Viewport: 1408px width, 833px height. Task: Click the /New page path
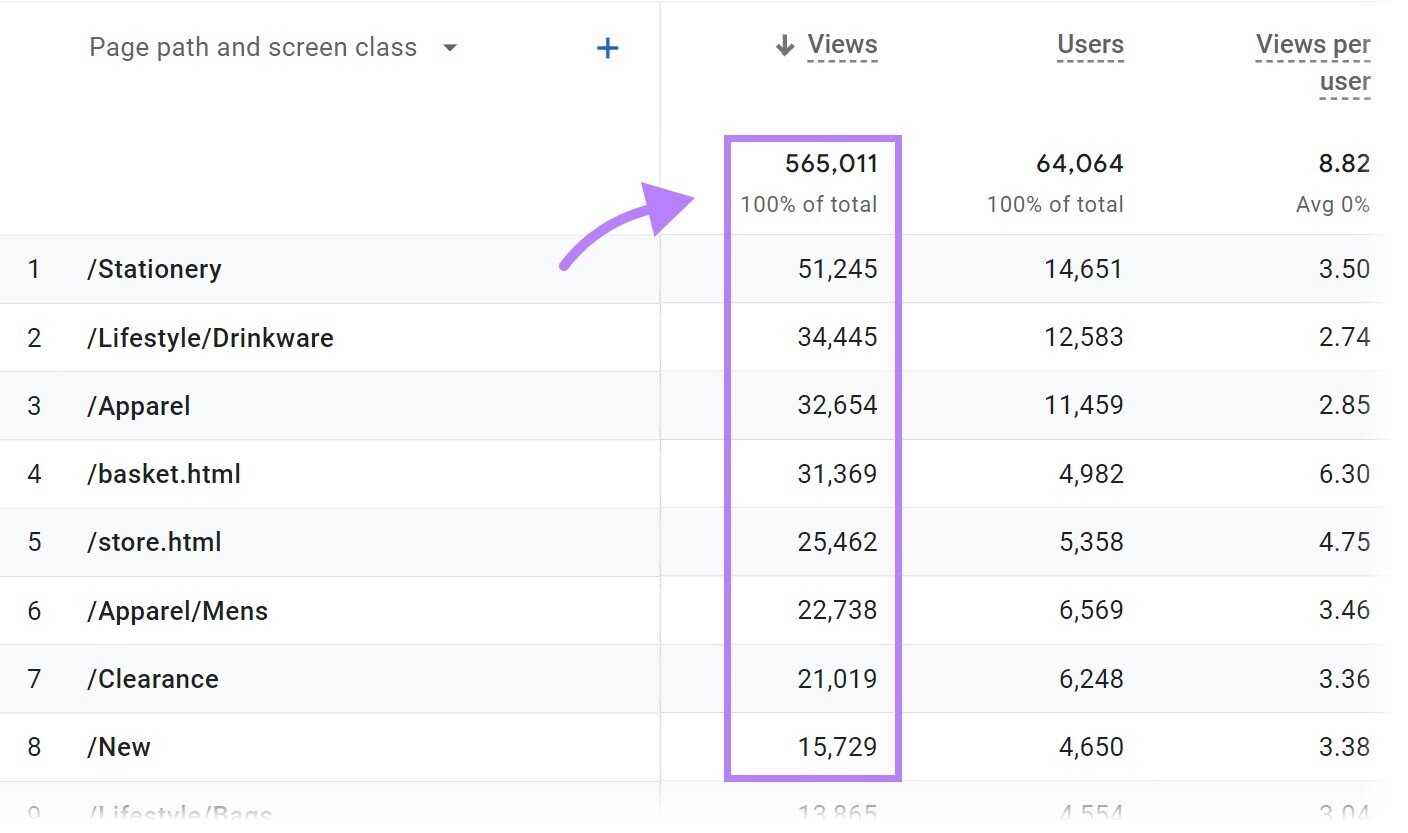pos(118,746)
